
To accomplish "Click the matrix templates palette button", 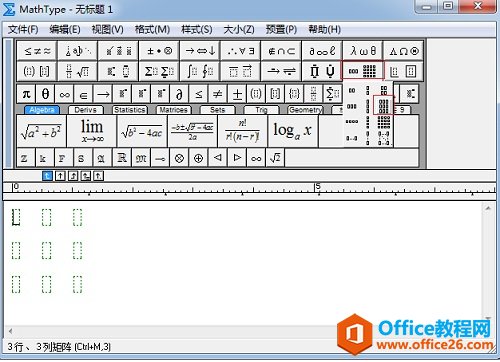I will click(x=362, y=71).
